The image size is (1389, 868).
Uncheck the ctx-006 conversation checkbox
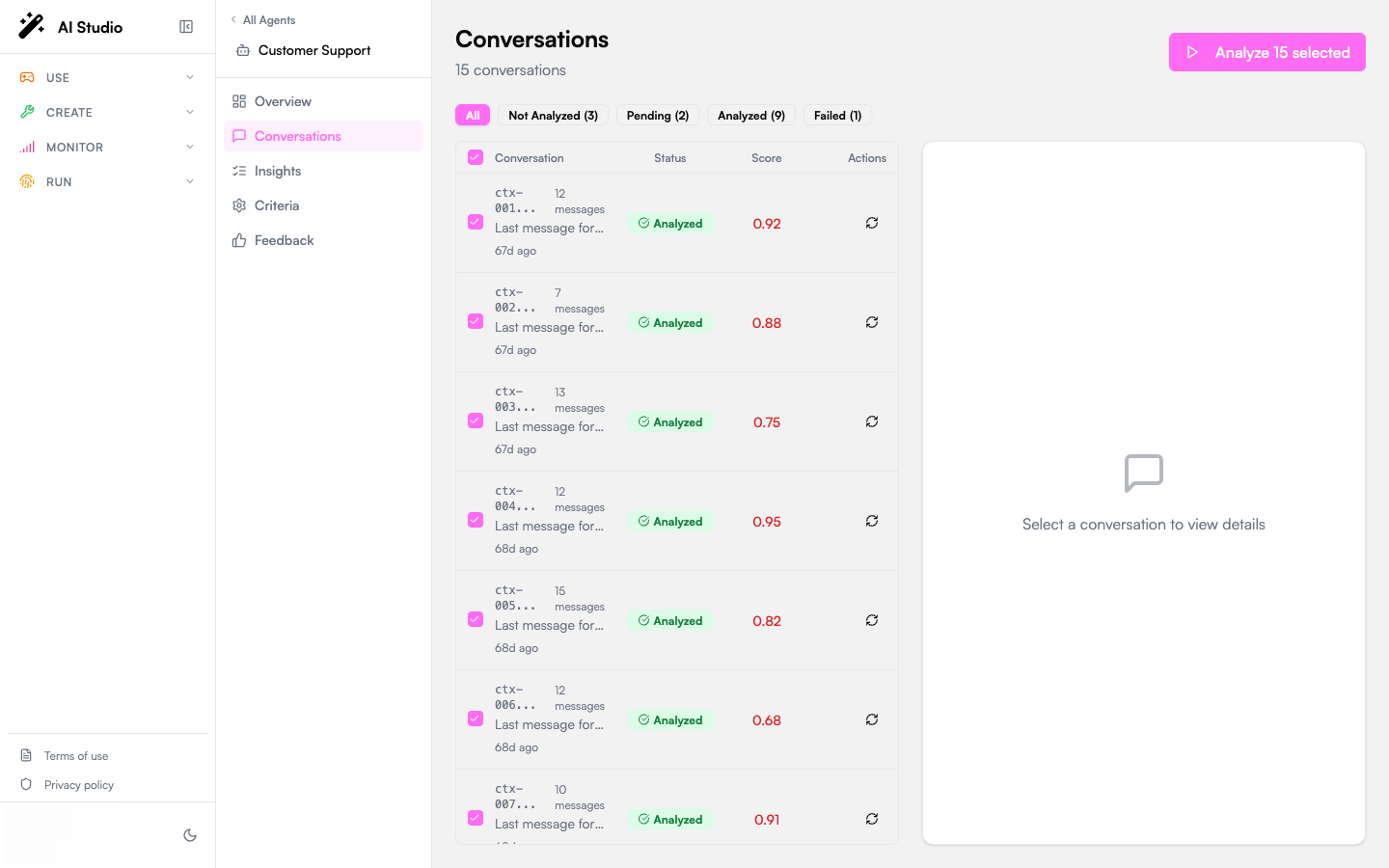pyautogui.click(x=476, y=719)
